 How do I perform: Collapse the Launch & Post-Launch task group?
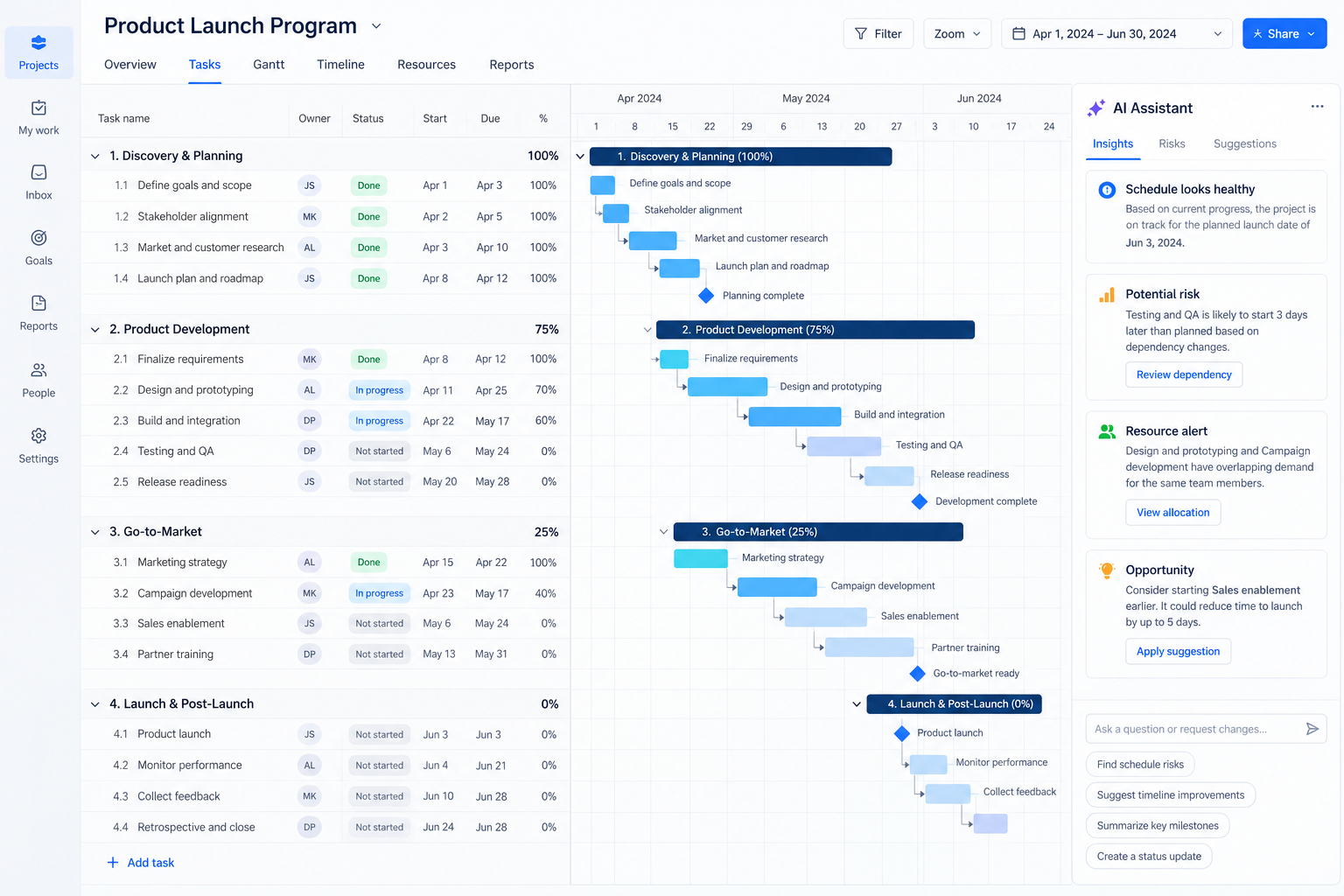click(x=95, y=704)
